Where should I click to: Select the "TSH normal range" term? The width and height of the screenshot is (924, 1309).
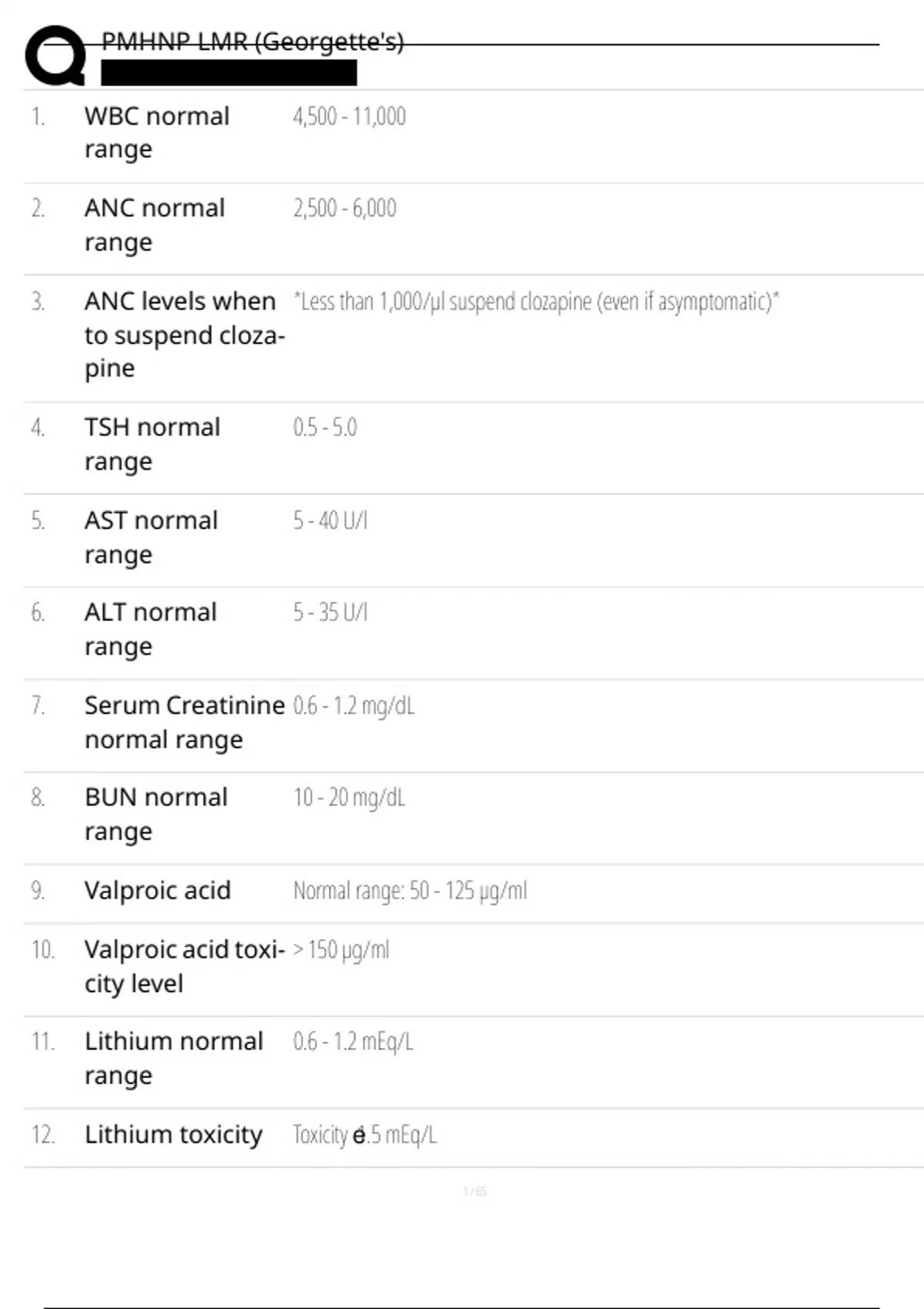(x=152, y=444)
